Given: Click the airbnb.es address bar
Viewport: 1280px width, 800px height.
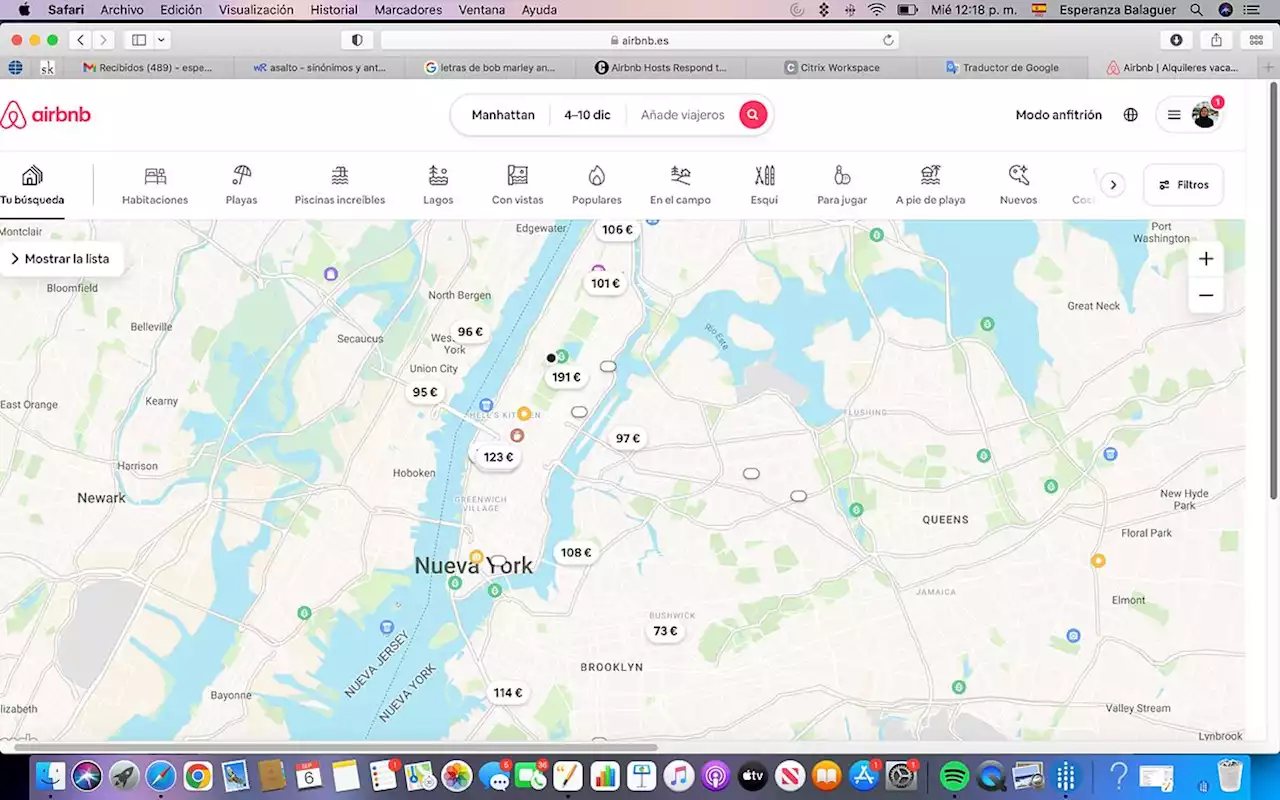Looking at the screenshot, I should pos(640,40).
